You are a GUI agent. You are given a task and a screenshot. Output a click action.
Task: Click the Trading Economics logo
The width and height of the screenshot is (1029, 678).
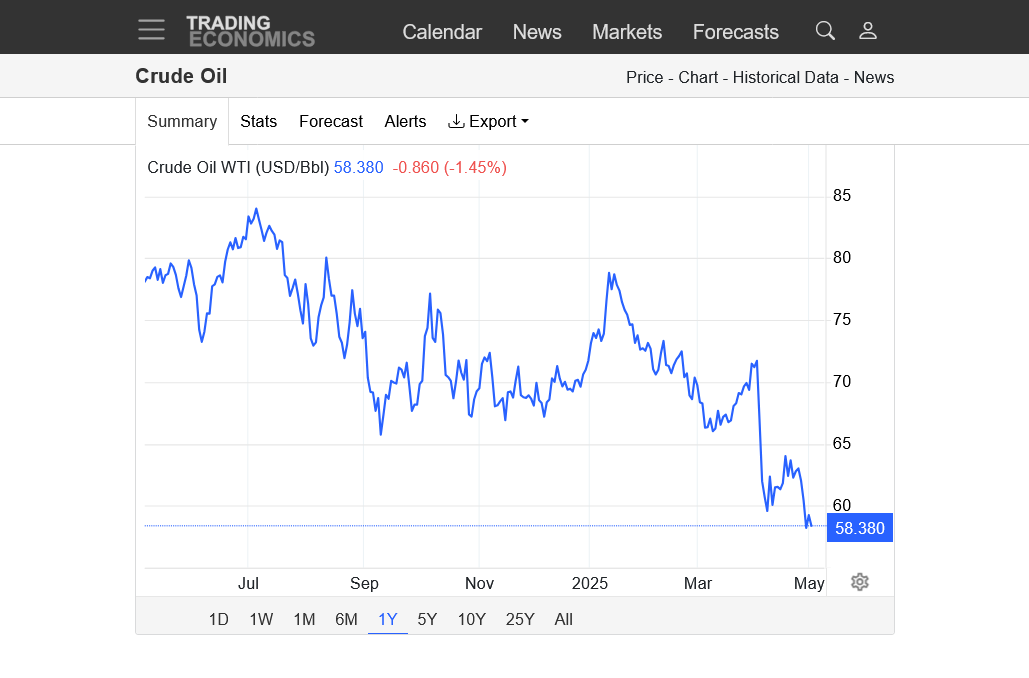pyautogui.click(x=250, y=31)
